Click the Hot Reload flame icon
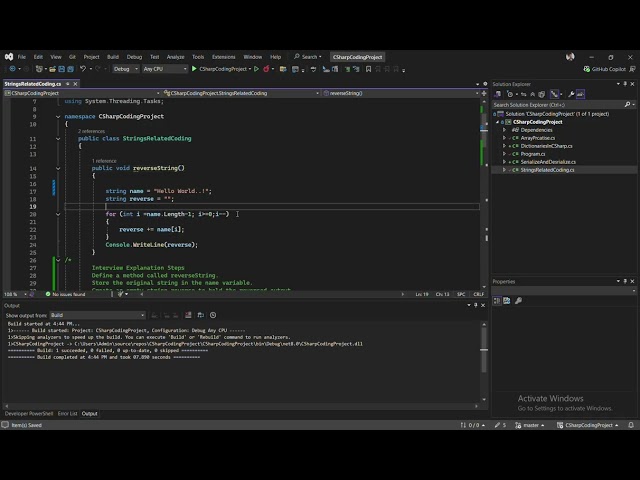The image size is (640, 480). tap(266, 69)
